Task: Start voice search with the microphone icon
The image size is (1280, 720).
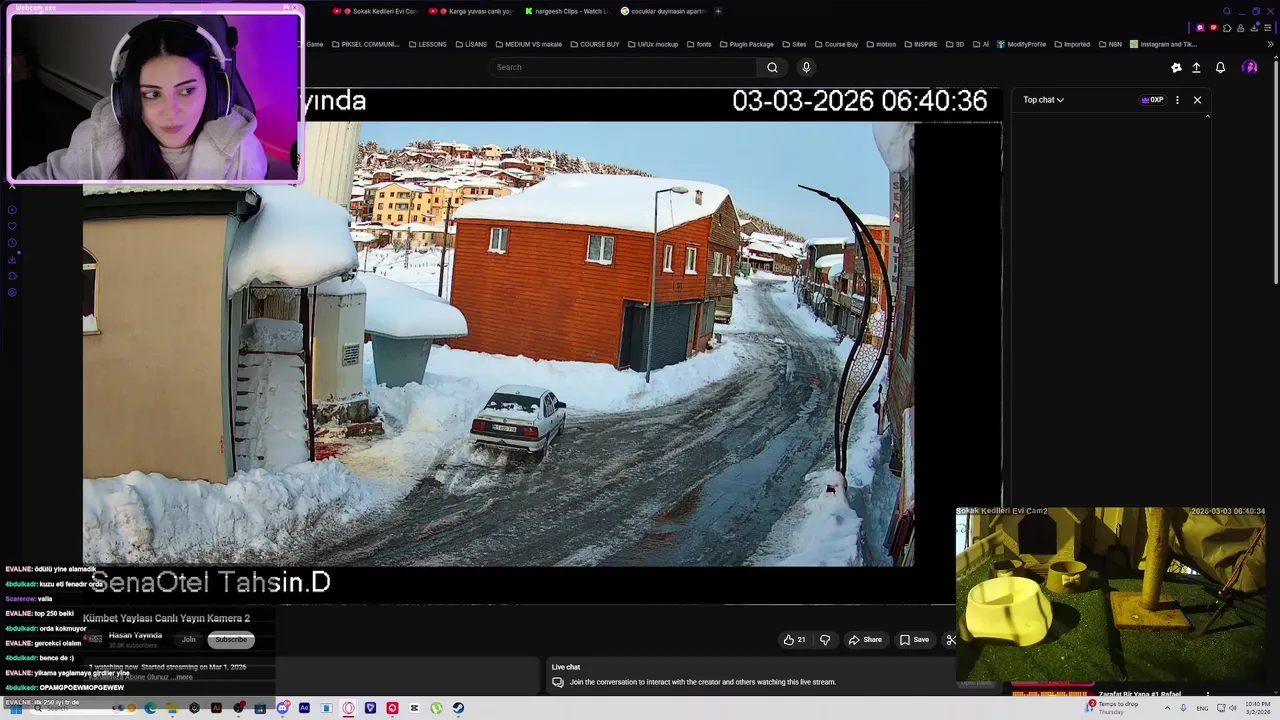Action: [x=806, y=67]
